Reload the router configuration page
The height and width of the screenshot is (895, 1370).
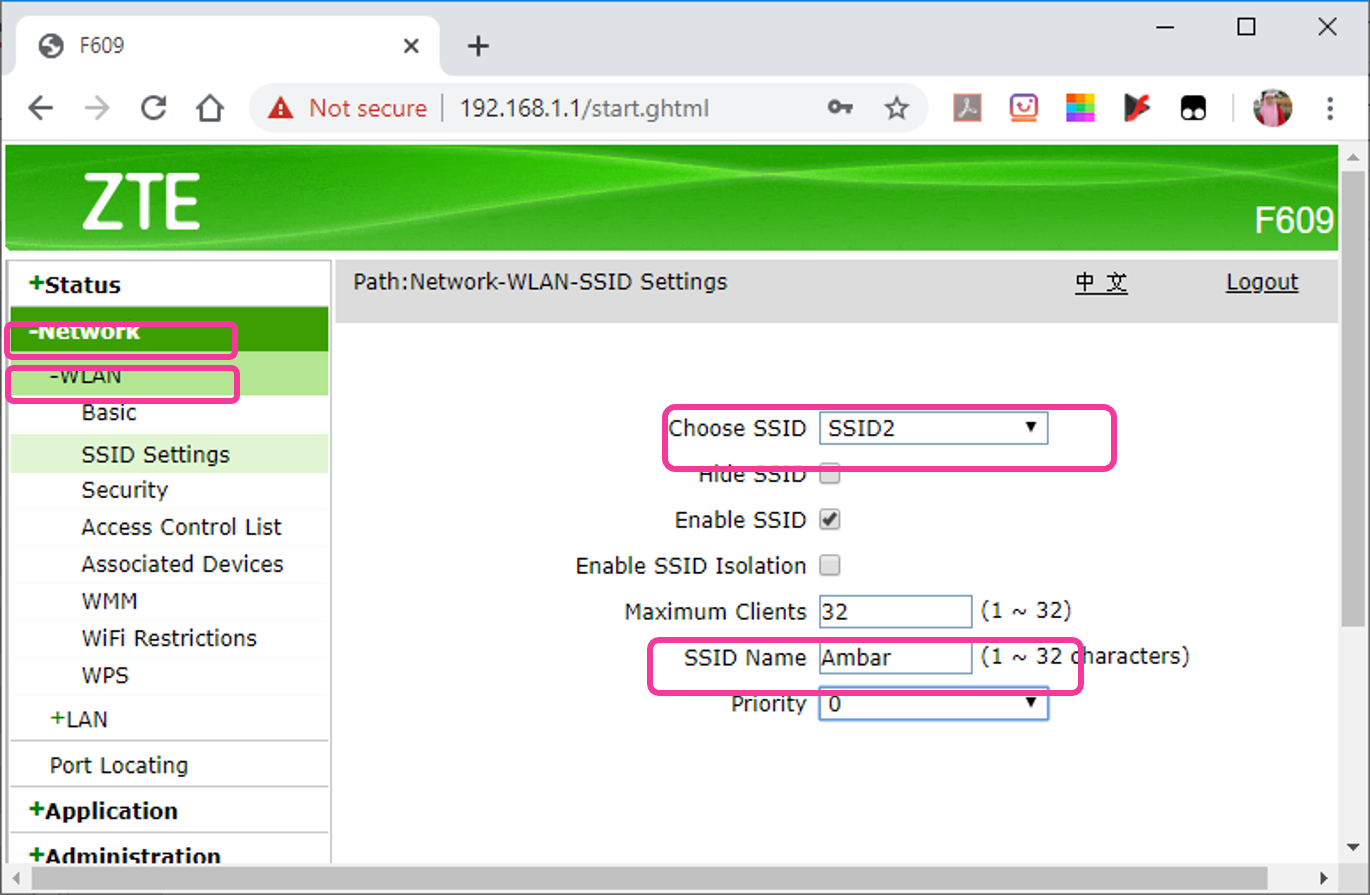154,108
